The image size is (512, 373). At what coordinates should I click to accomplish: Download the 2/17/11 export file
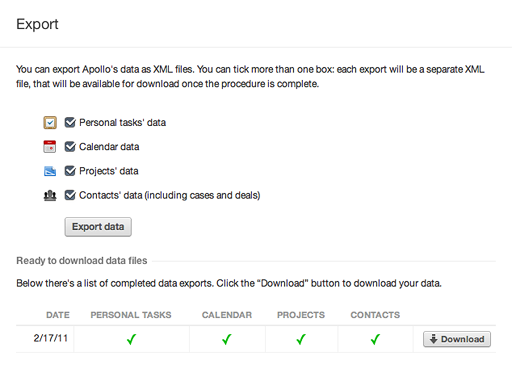click(457, 339)
